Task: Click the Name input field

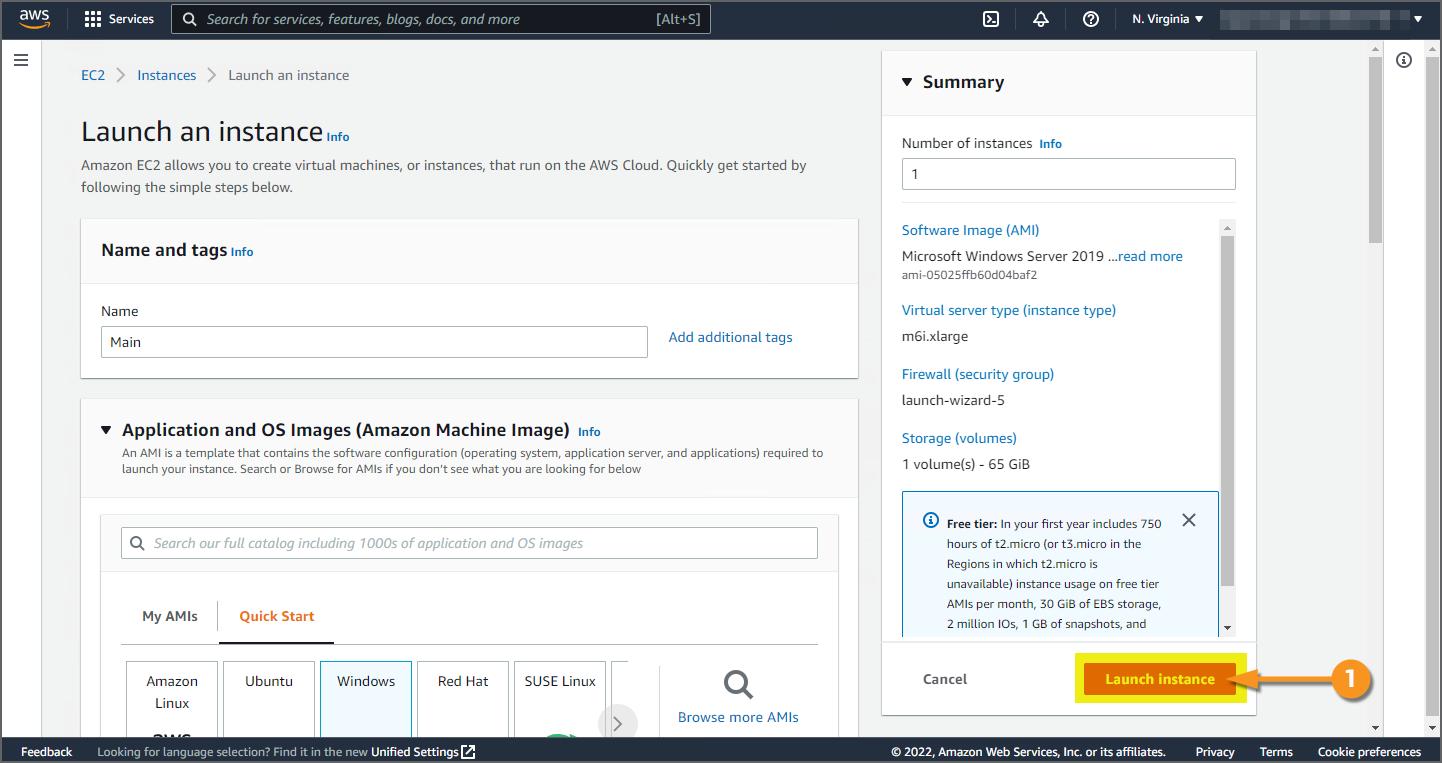Action: coord(374,342)
